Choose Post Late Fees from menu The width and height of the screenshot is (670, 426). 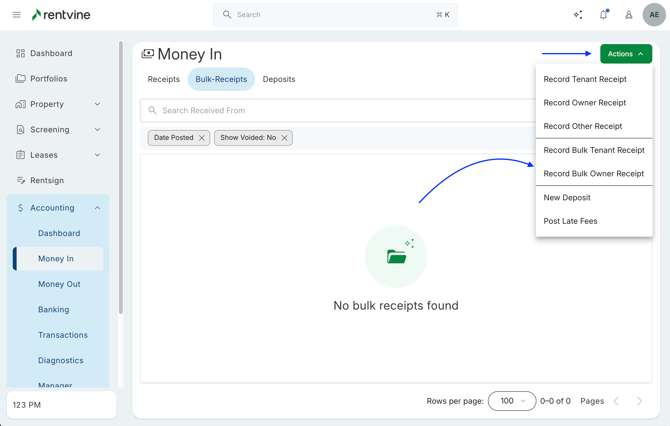point(571,221)
